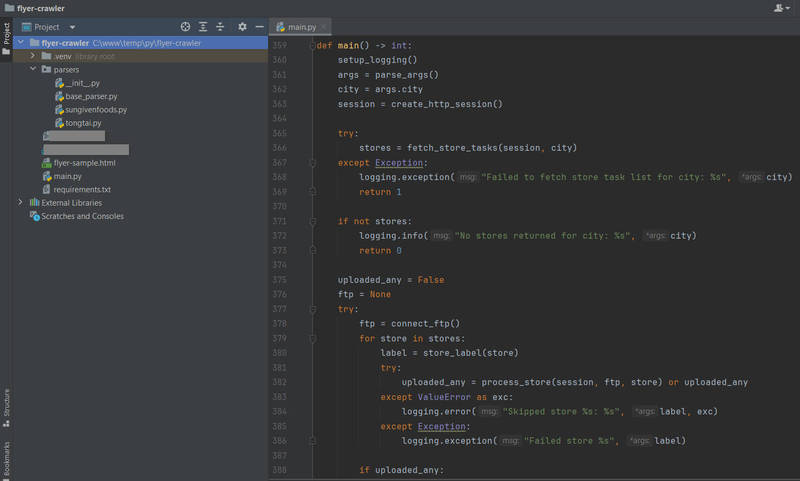Screen dimensions: 800x481
Task: Toggle the Structure tool window stripe button
Action: (x=6, y=408)
